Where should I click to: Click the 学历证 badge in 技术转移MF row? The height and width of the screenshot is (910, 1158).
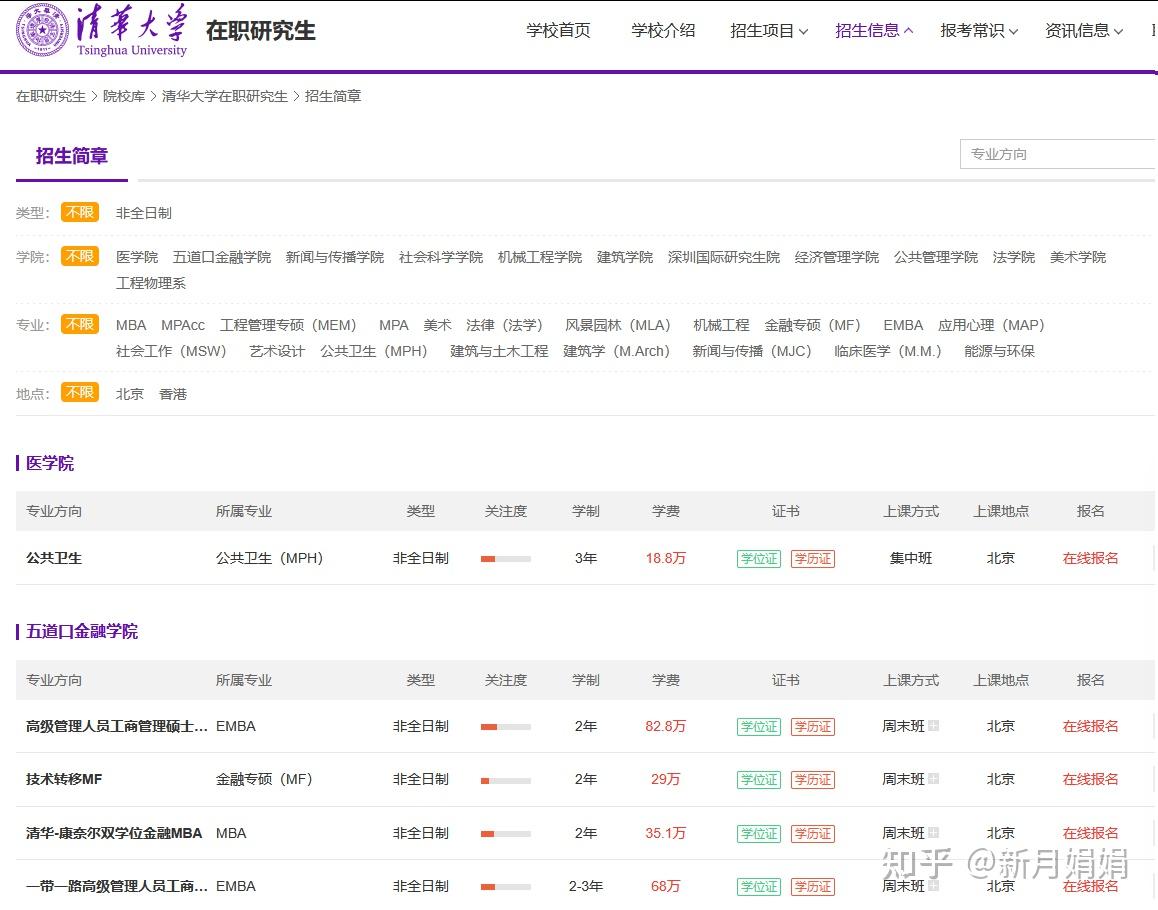point(812,780)
